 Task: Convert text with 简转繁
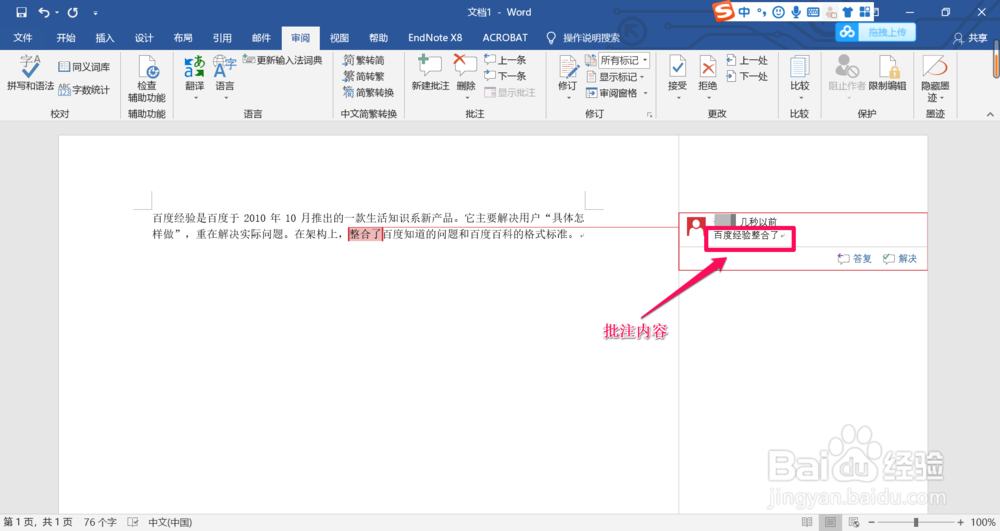point(364,76)
